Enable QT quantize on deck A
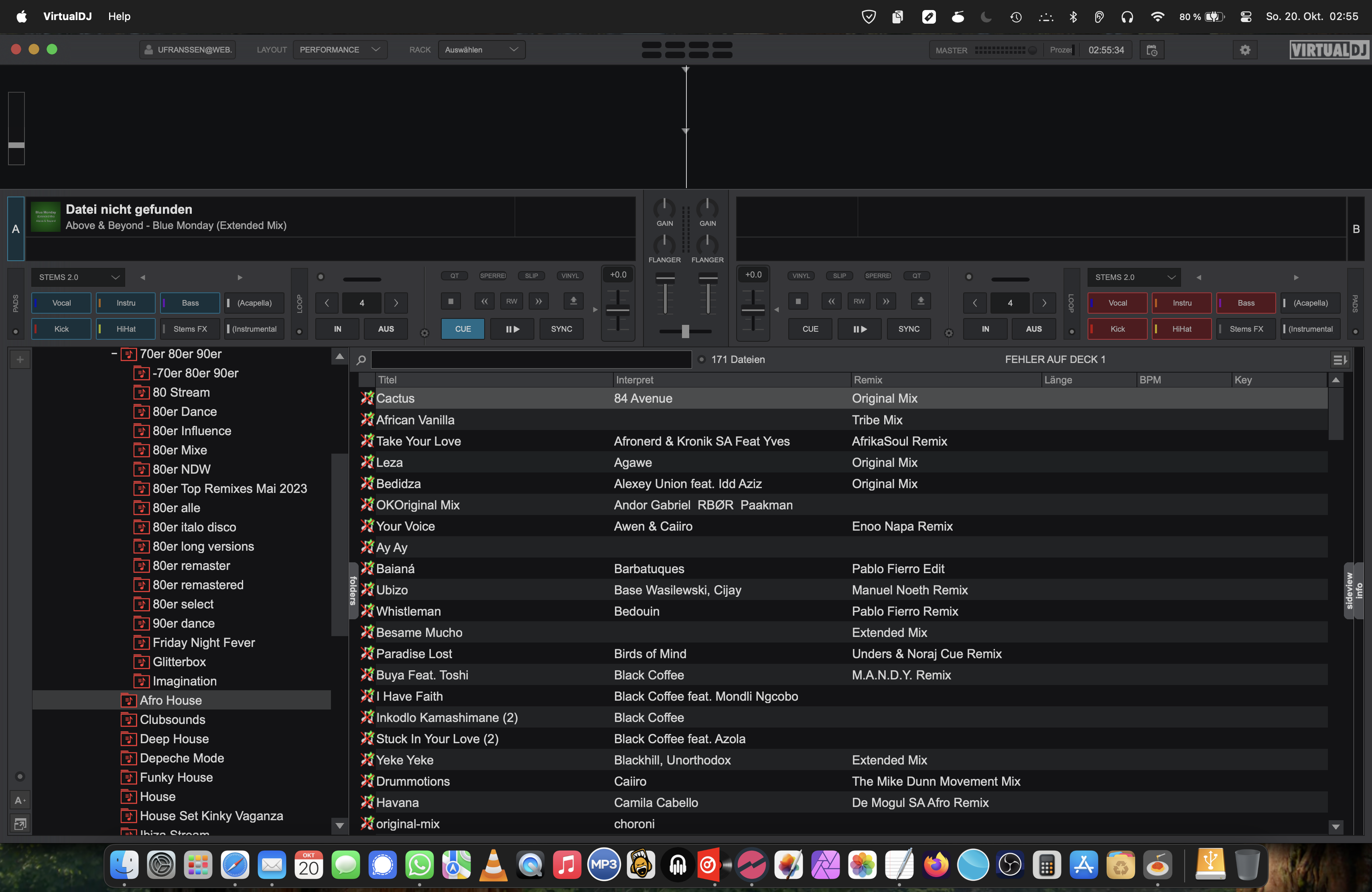The image size is (1372, 892). coord(454,276)
